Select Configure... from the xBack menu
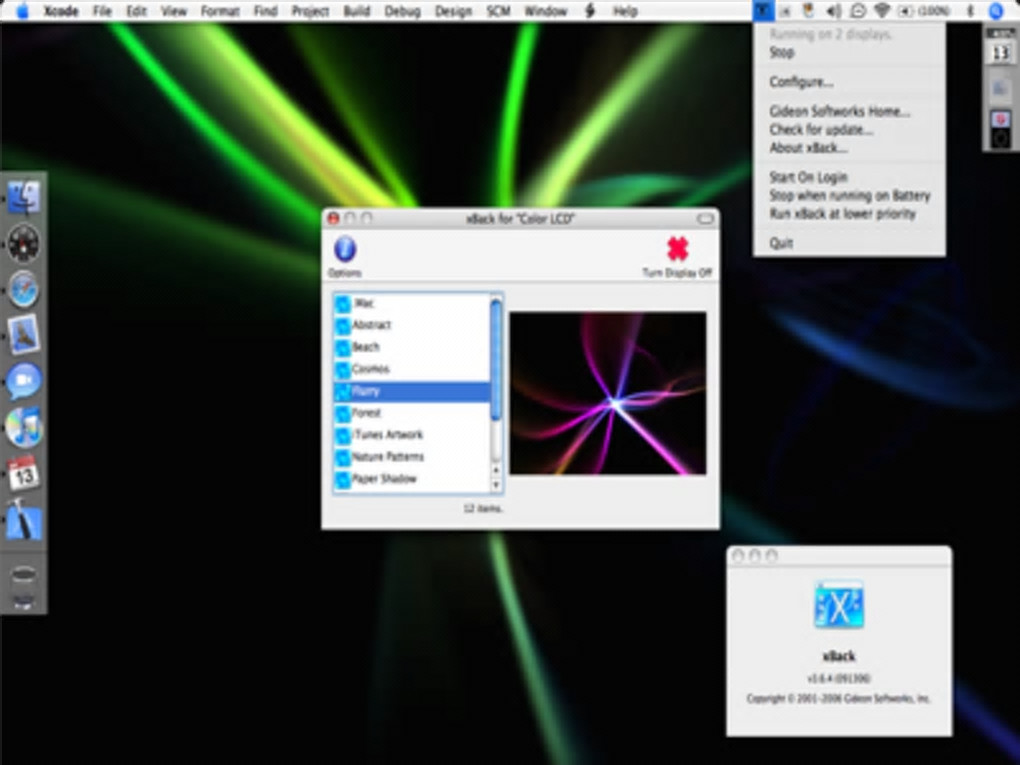 point(801,82)
